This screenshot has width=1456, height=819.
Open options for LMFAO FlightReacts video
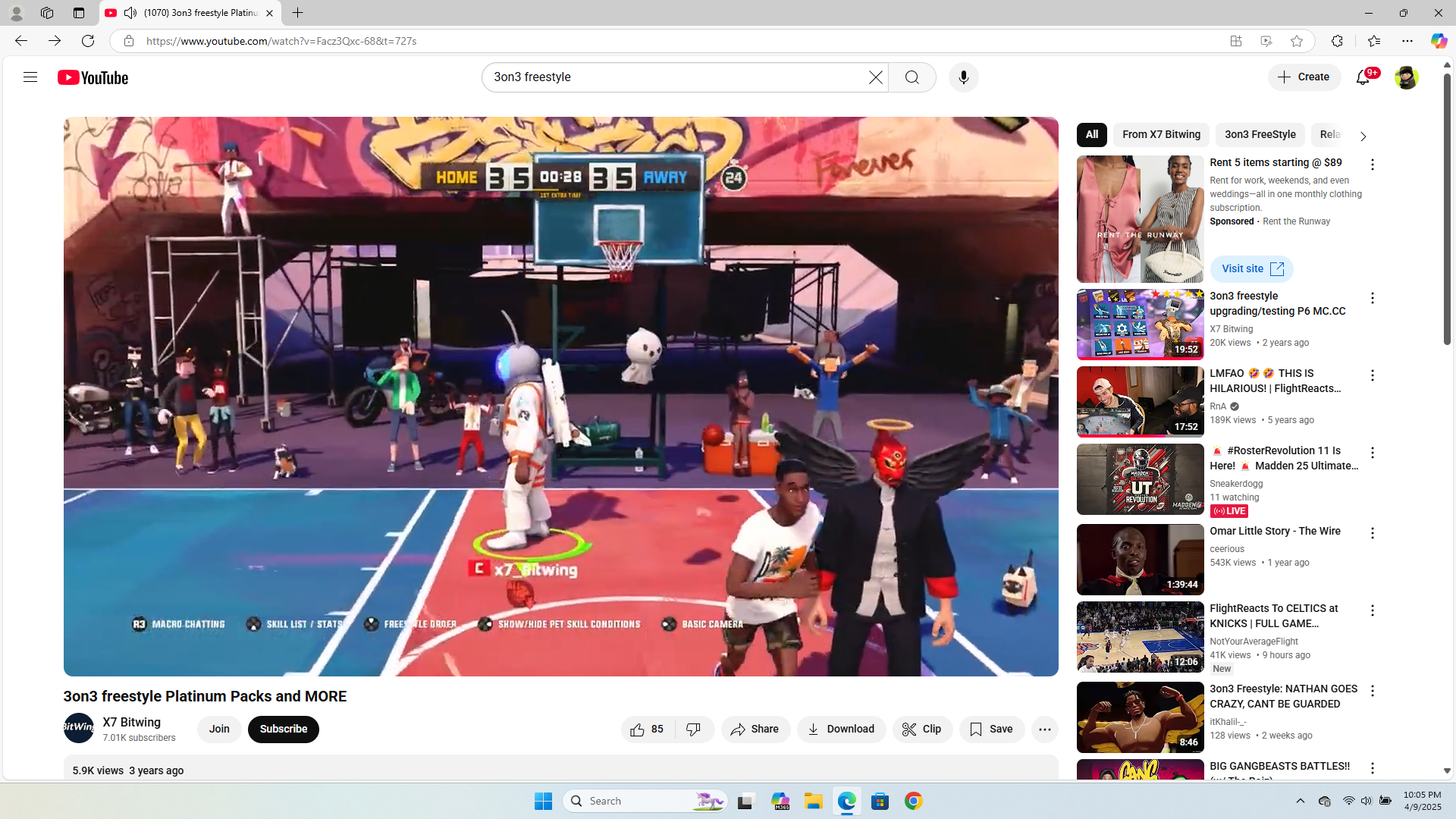point(1372,375)
